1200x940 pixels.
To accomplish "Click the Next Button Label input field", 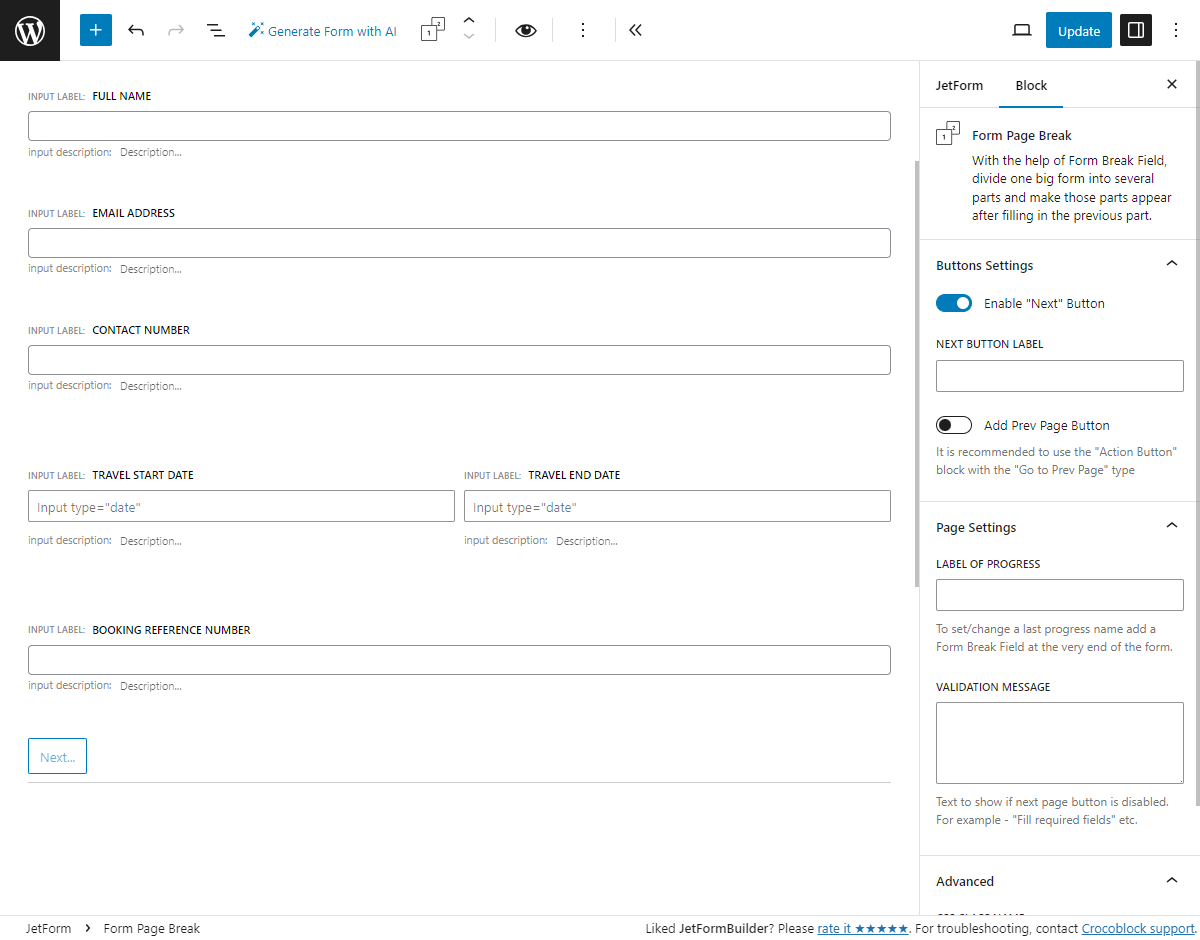I will click(1059, 375).
